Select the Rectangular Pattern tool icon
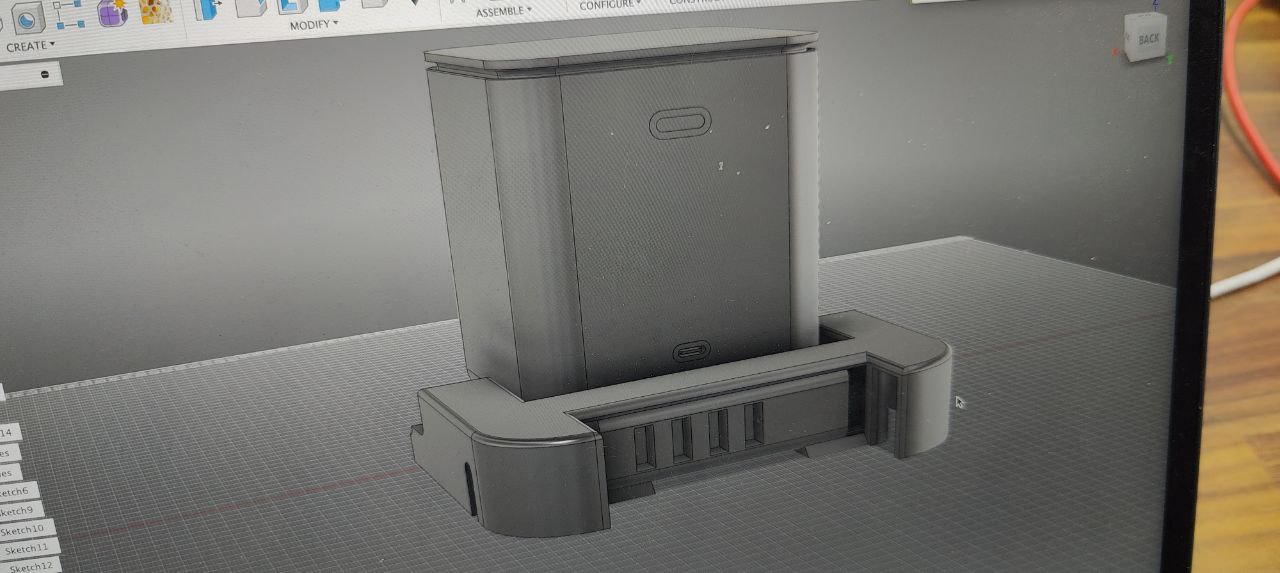The height and width of the screenshot is (573, 1280). click(69, 12)
